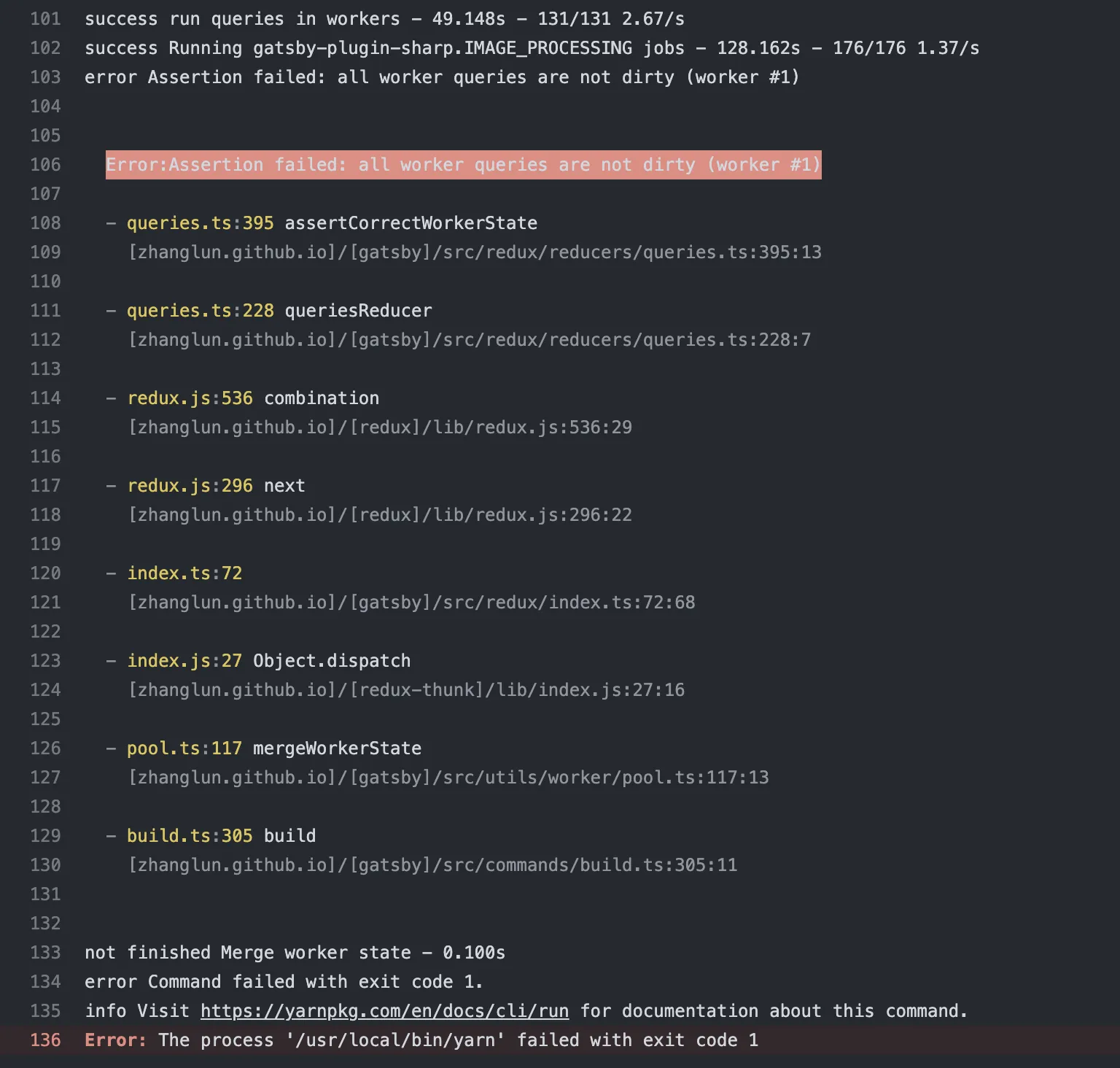Click 'build.ts:305' build stack frame
The image size is (1120, 1068).
pos(190,836)
